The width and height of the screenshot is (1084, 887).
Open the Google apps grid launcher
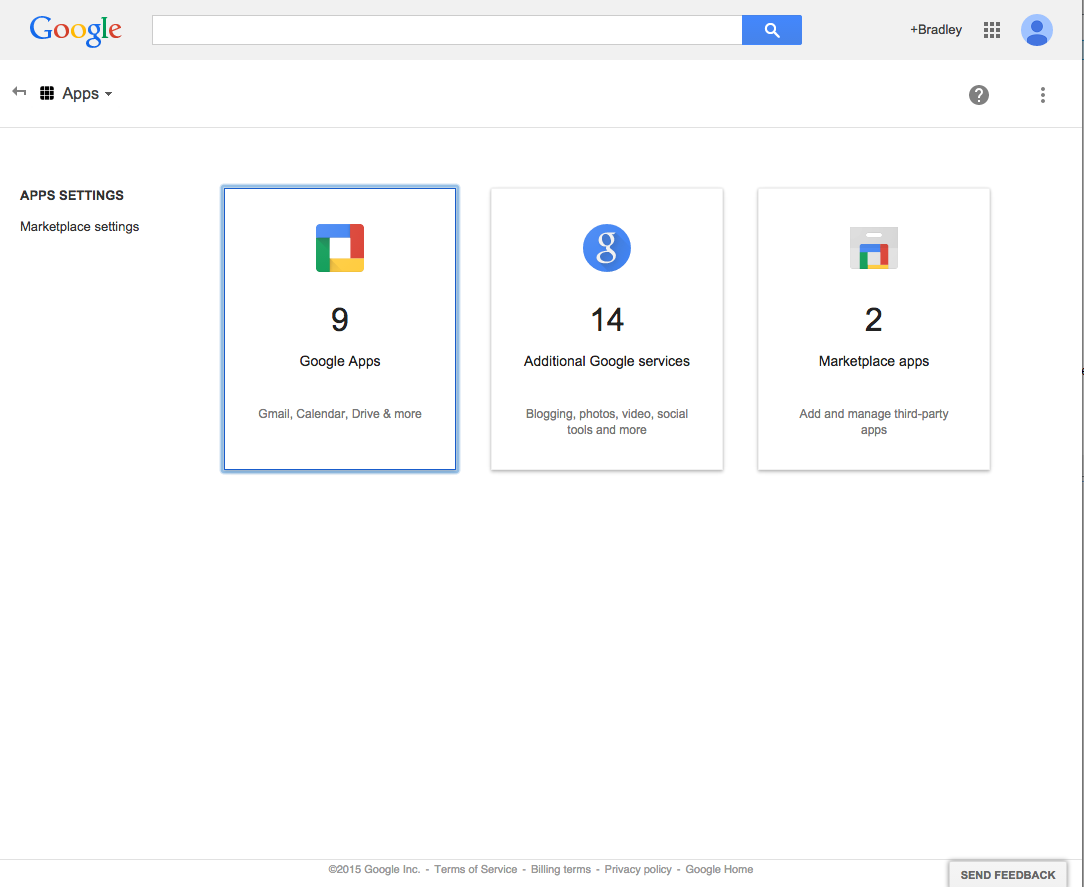tap(991, 30)
